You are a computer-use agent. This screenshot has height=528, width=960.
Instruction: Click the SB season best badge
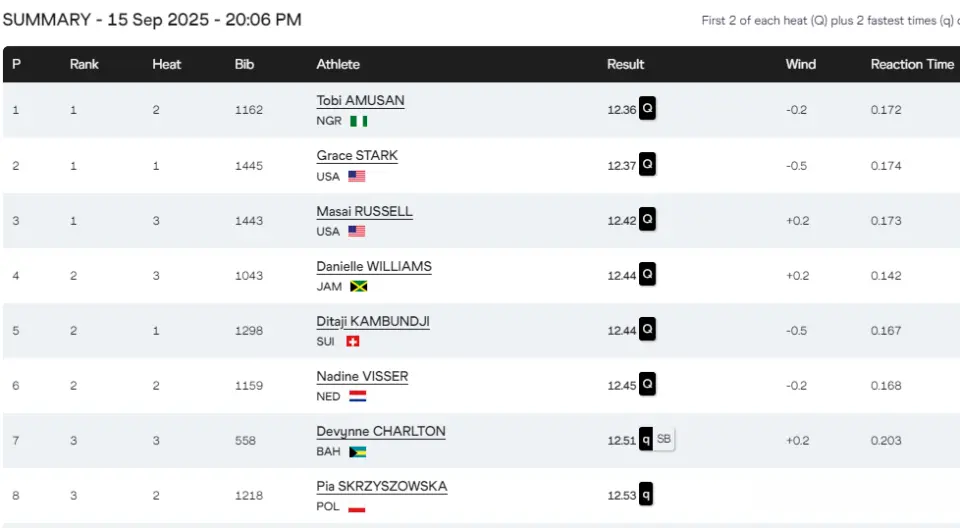(x=664, y=439)
